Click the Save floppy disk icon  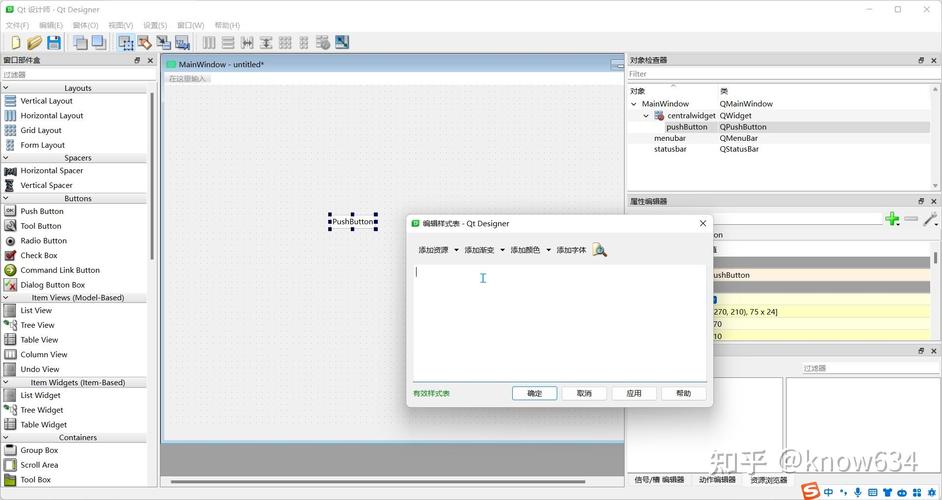(54, 43)
